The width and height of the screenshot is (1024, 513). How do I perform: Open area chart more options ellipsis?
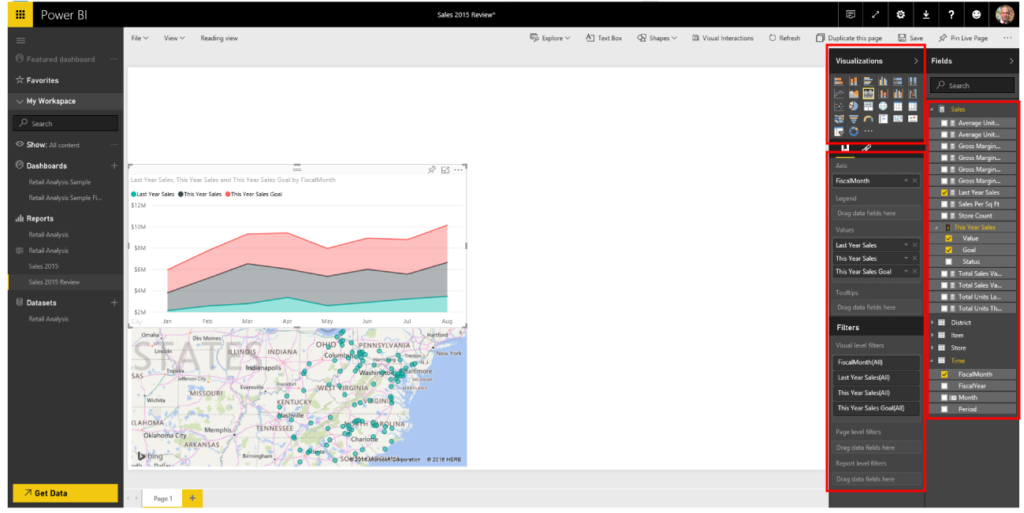coord(458,170)
